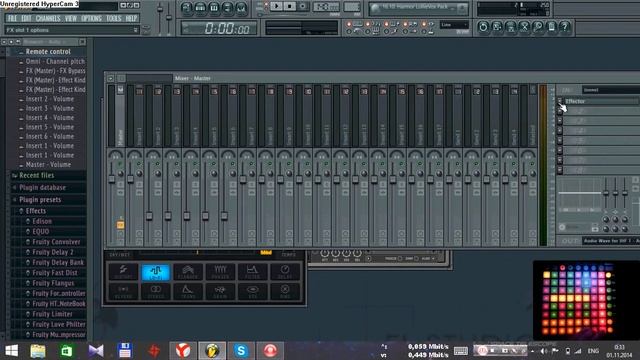Image resolution: width=640 pixels, height=360 pixels.
Task: Click the save project toolbar icon
Action: point(497,27)
